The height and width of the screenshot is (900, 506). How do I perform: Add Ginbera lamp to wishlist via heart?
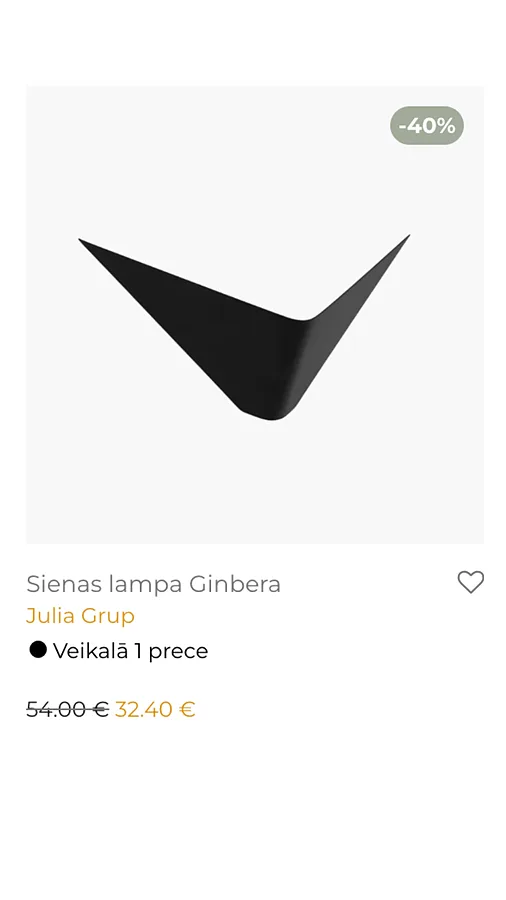coord(470,582)
